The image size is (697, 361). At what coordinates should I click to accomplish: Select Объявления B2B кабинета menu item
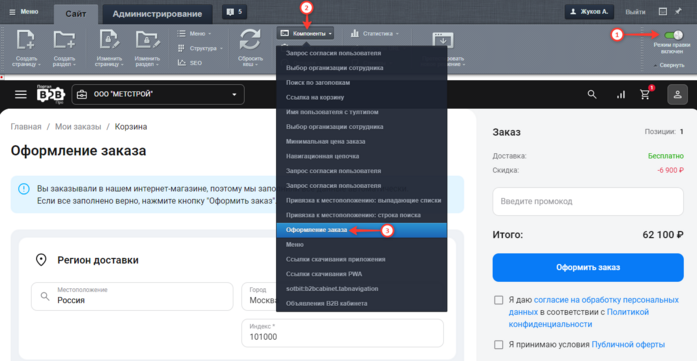(x=361, y=304)
